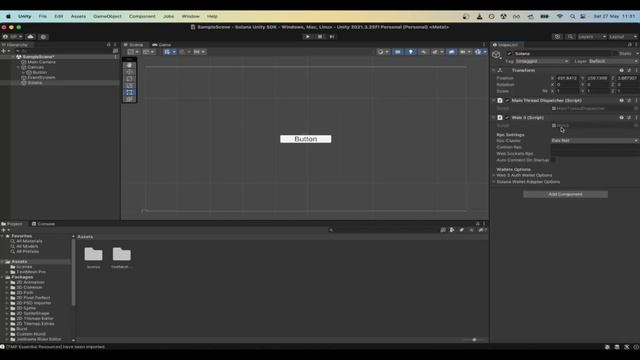Image resolution: width=640 pixels, height=360 pixels.
Task: Select the Scale tool in scene toolbar
Action: click(129, 86)
